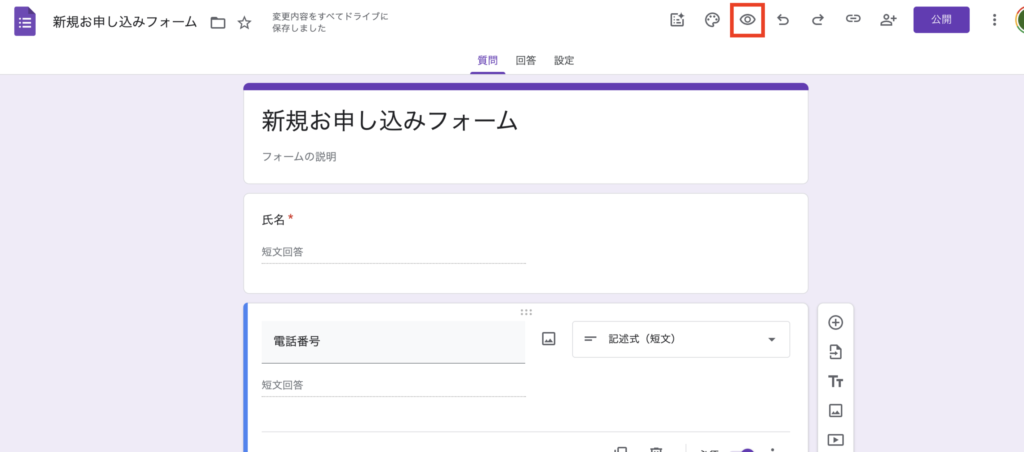Open the add collaborators icon
The image size is (1024, 452).
click(888, 20)
